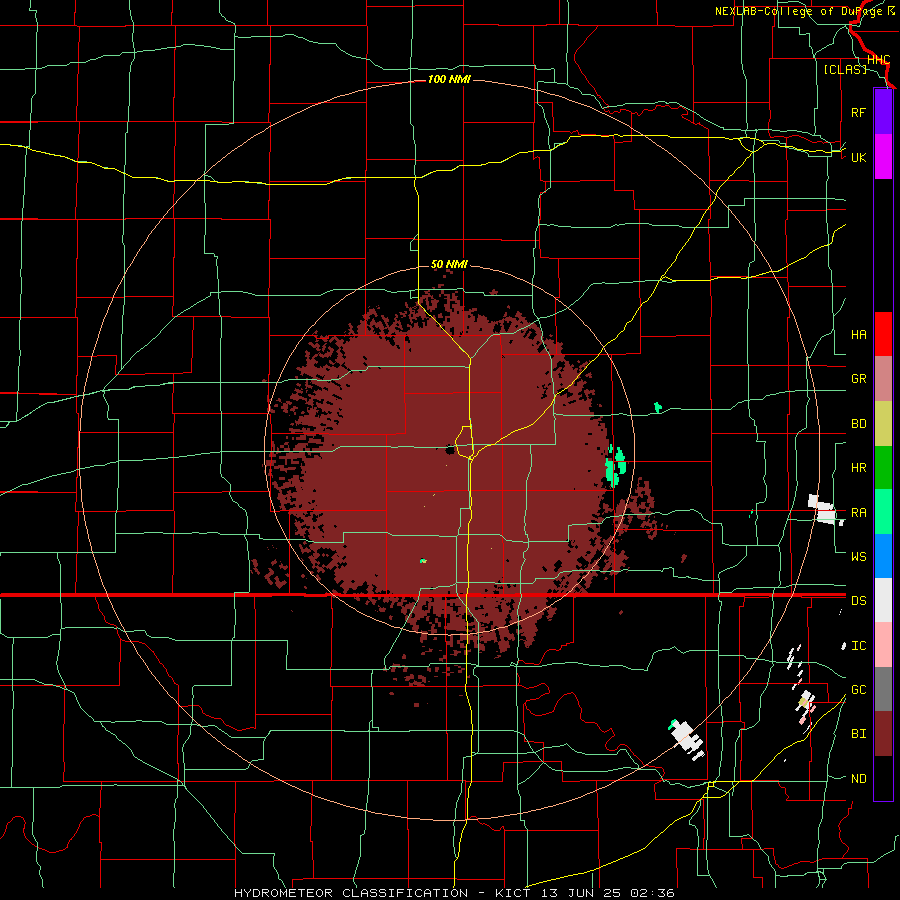Click the 'KICT' station identifier in footer
The height and width of the screenshot is (900, 900).
(x=511, y=893)
